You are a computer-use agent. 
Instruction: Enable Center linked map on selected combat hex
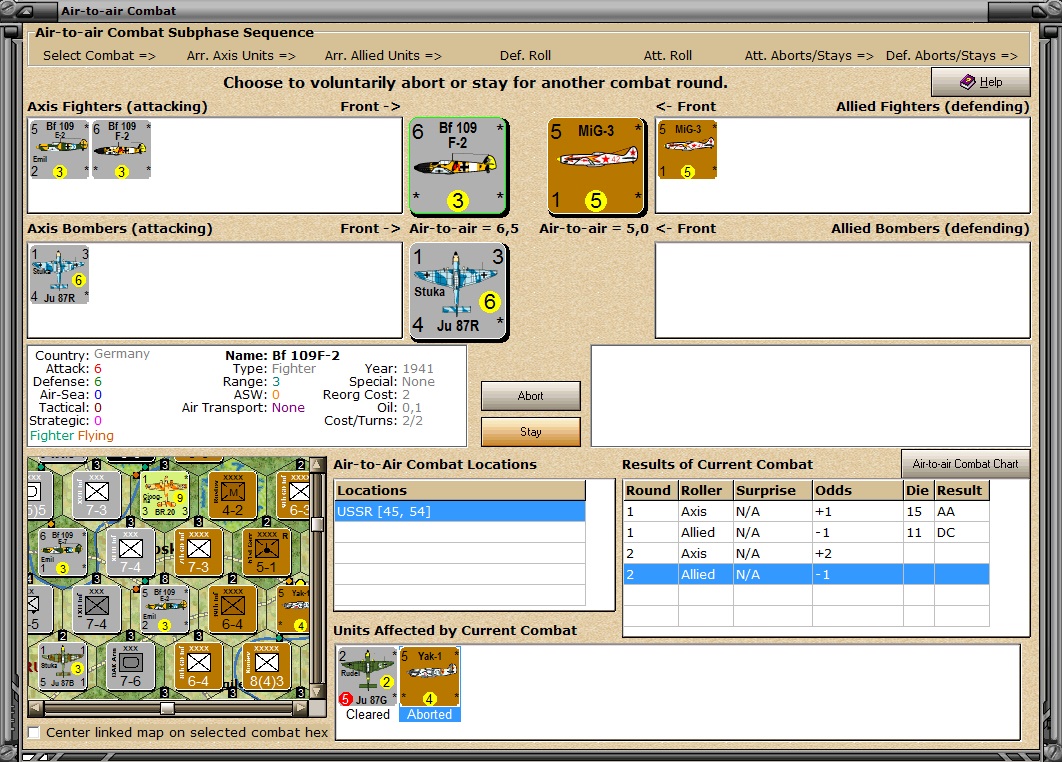click(34, 733)
